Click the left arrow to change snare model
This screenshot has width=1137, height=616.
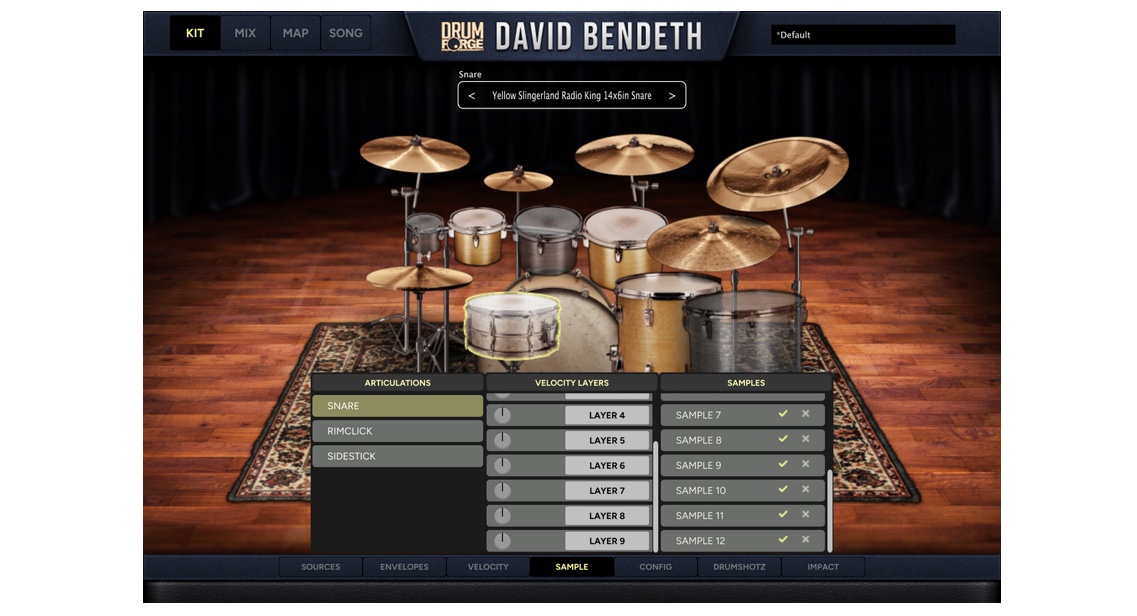(x=470, y=95)
